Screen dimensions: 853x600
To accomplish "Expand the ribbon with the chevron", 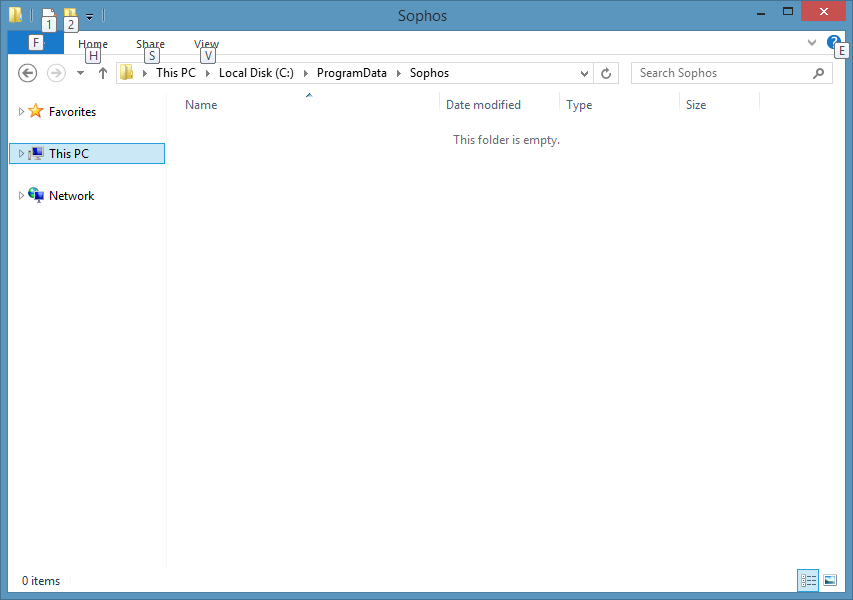I will [x=812, y=42].
